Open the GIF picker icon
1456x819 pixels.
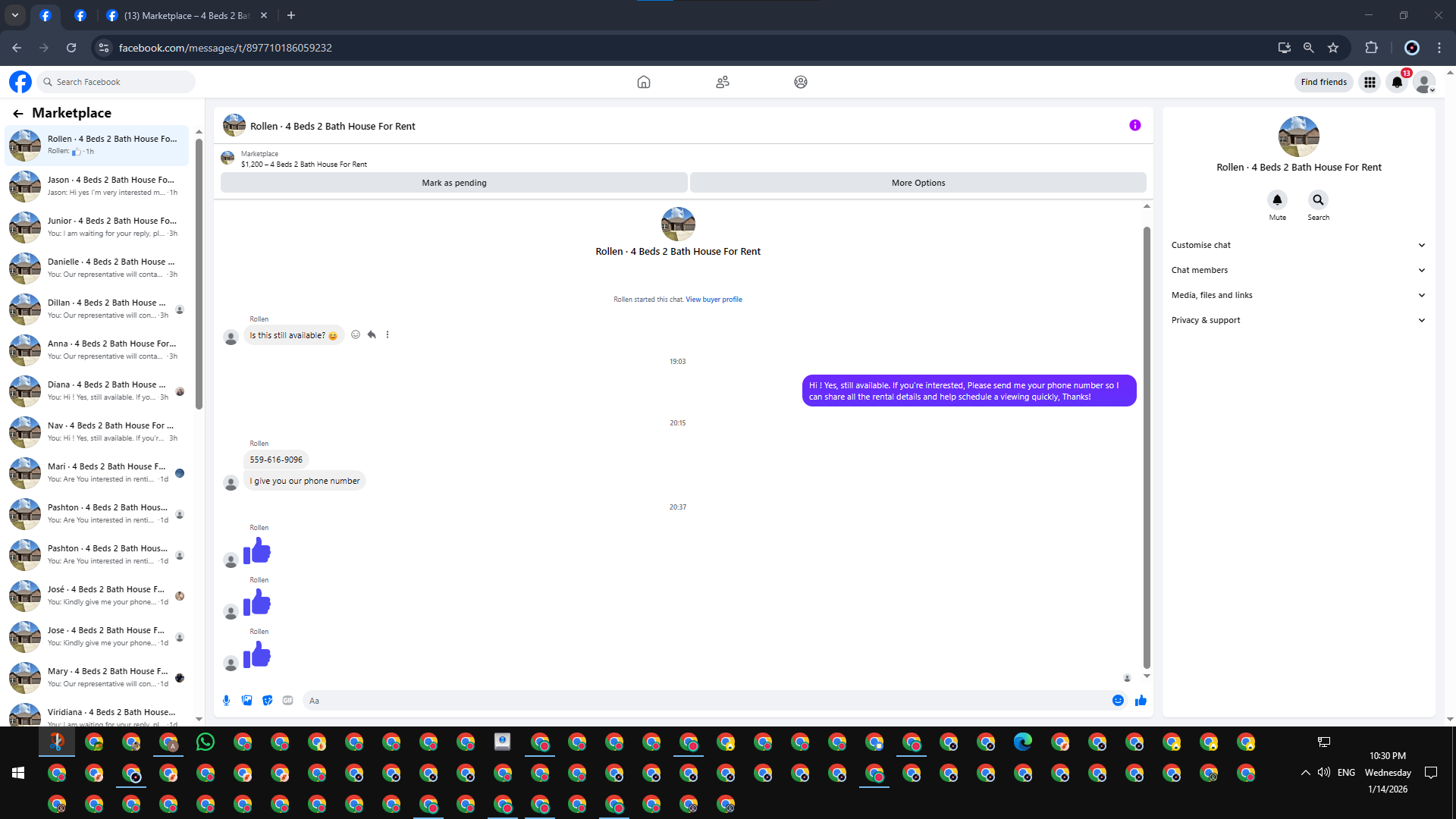point(287,701)
